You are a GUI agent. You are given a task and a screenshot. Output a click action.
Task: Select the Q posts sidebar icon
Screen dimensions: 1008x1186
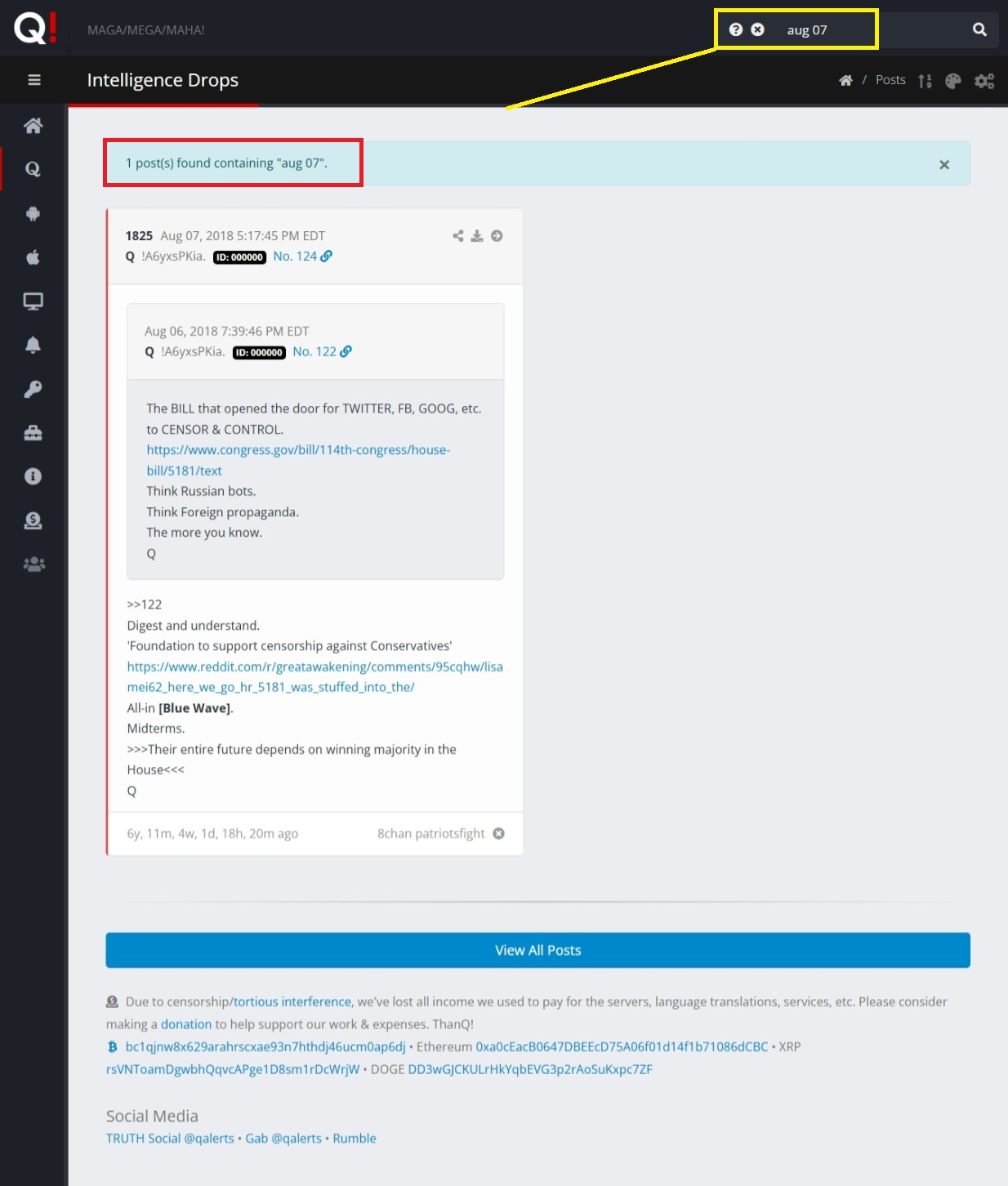33,169
